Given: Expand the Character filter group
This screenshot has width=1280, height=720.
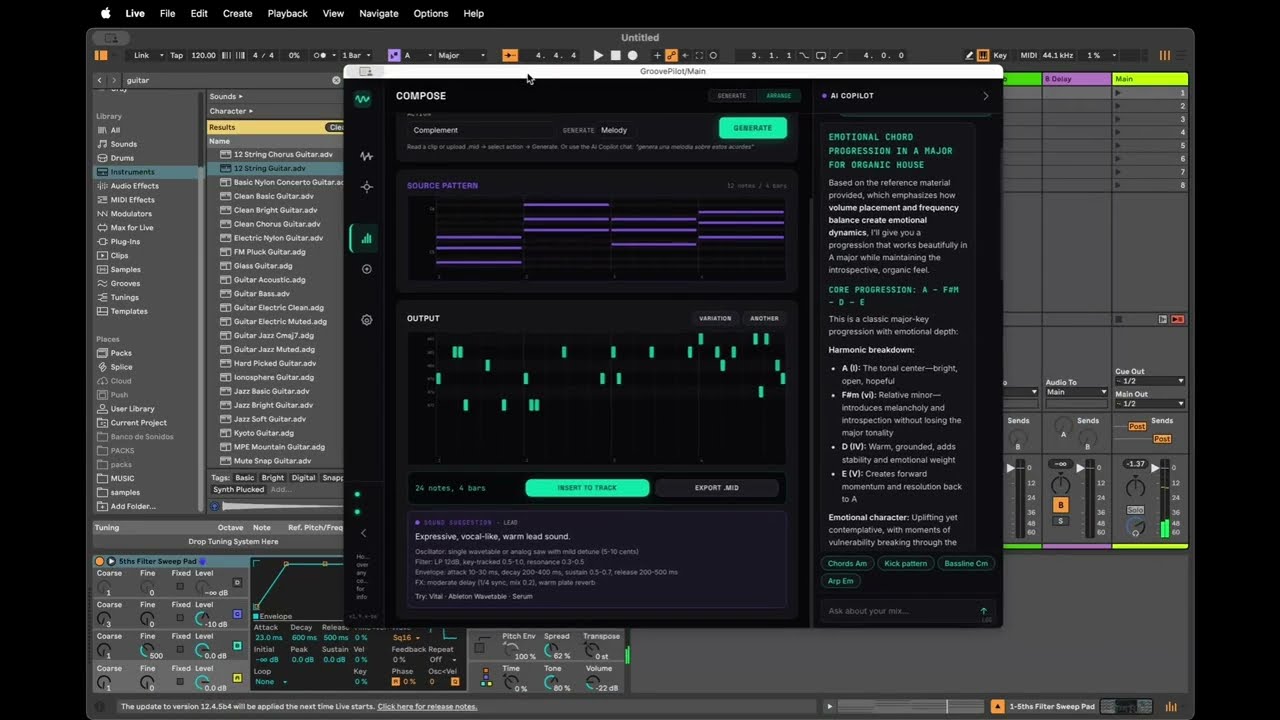Looking at the screenshot, I should (x=231, y=111).
